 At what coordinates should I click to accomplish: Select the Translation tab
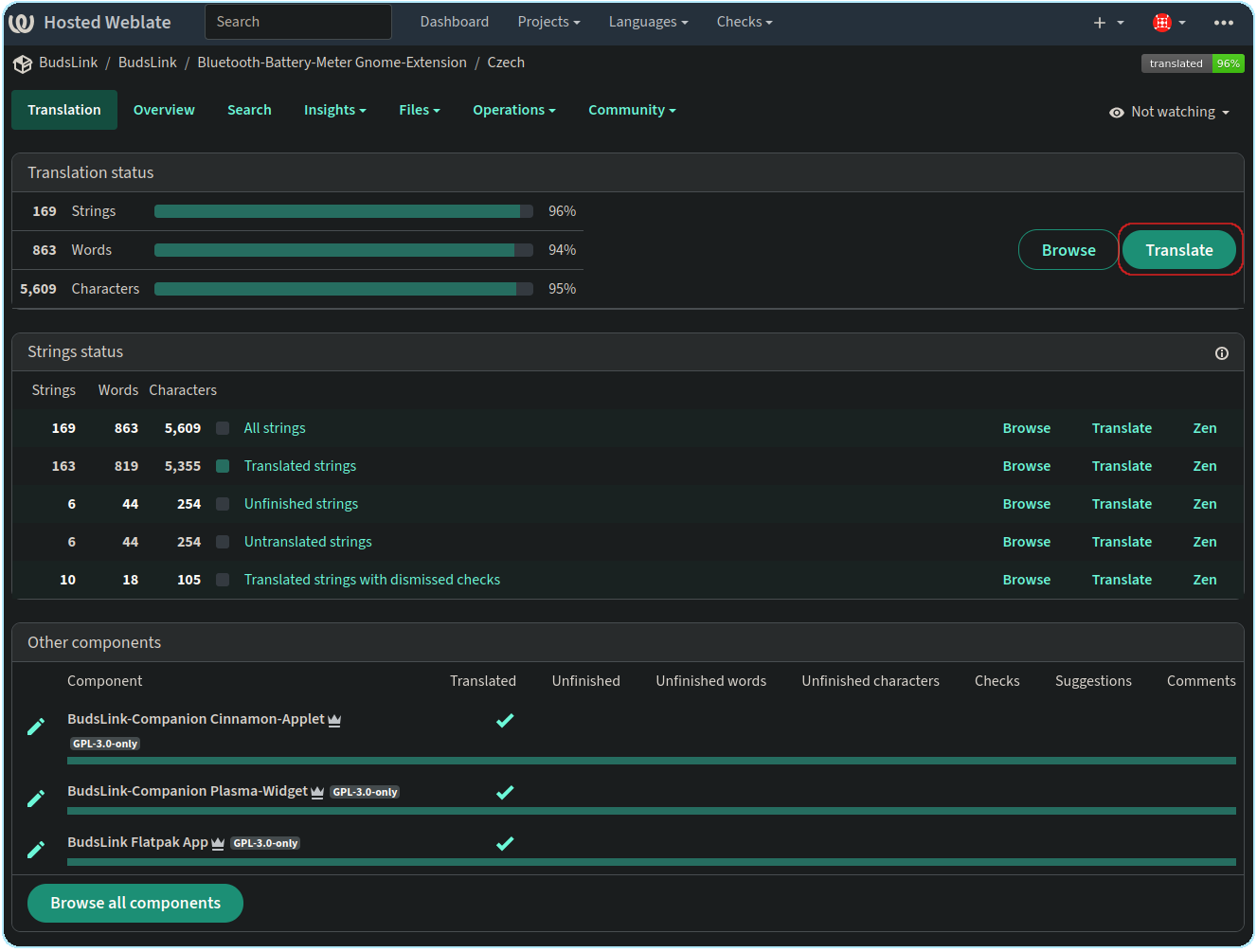(x=64, y=110)
